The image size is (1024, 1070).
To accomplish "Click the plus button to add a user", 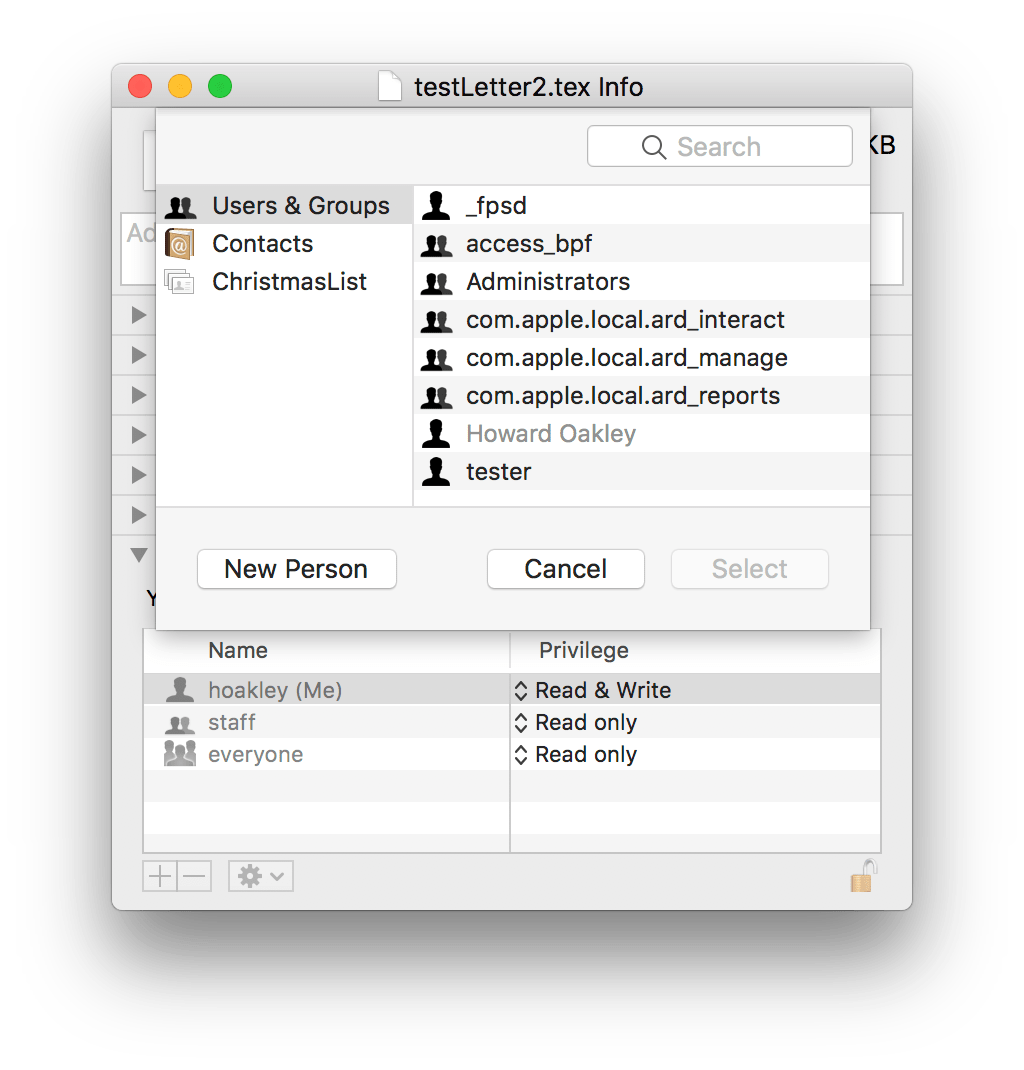I will coord(160,877).
